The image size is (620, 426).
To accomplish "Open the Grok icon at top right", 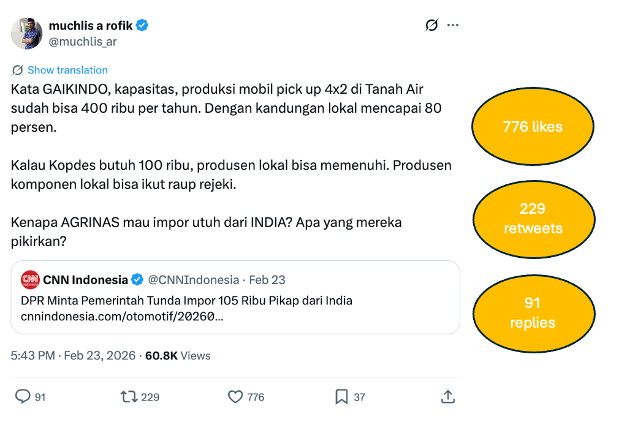I will point(431,25).
